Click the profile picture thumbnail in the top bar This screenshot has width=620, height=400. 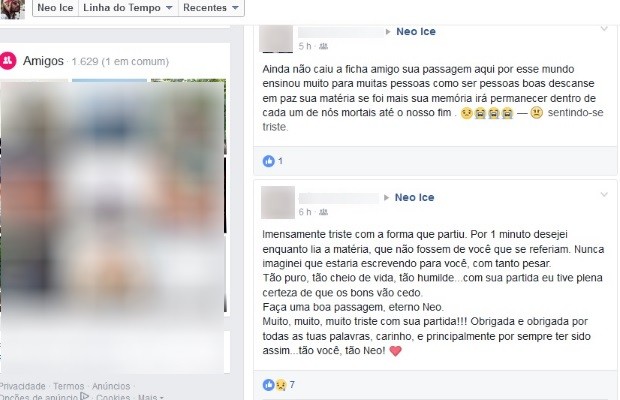tap(13, 9)
